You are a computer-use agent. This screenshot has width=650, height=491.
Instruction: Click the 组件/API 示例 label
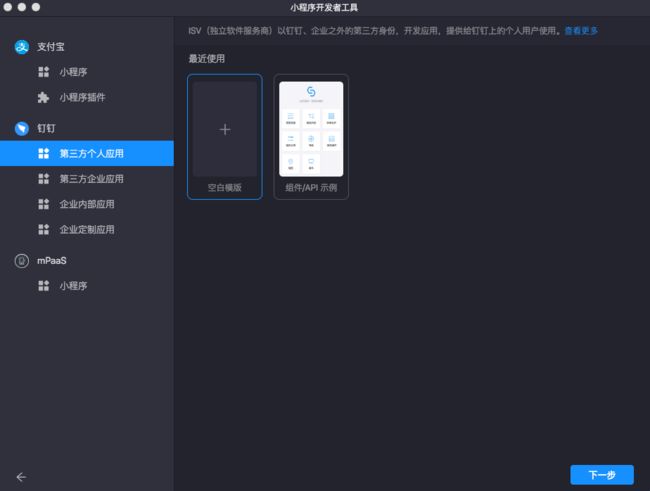click(311, 188)
